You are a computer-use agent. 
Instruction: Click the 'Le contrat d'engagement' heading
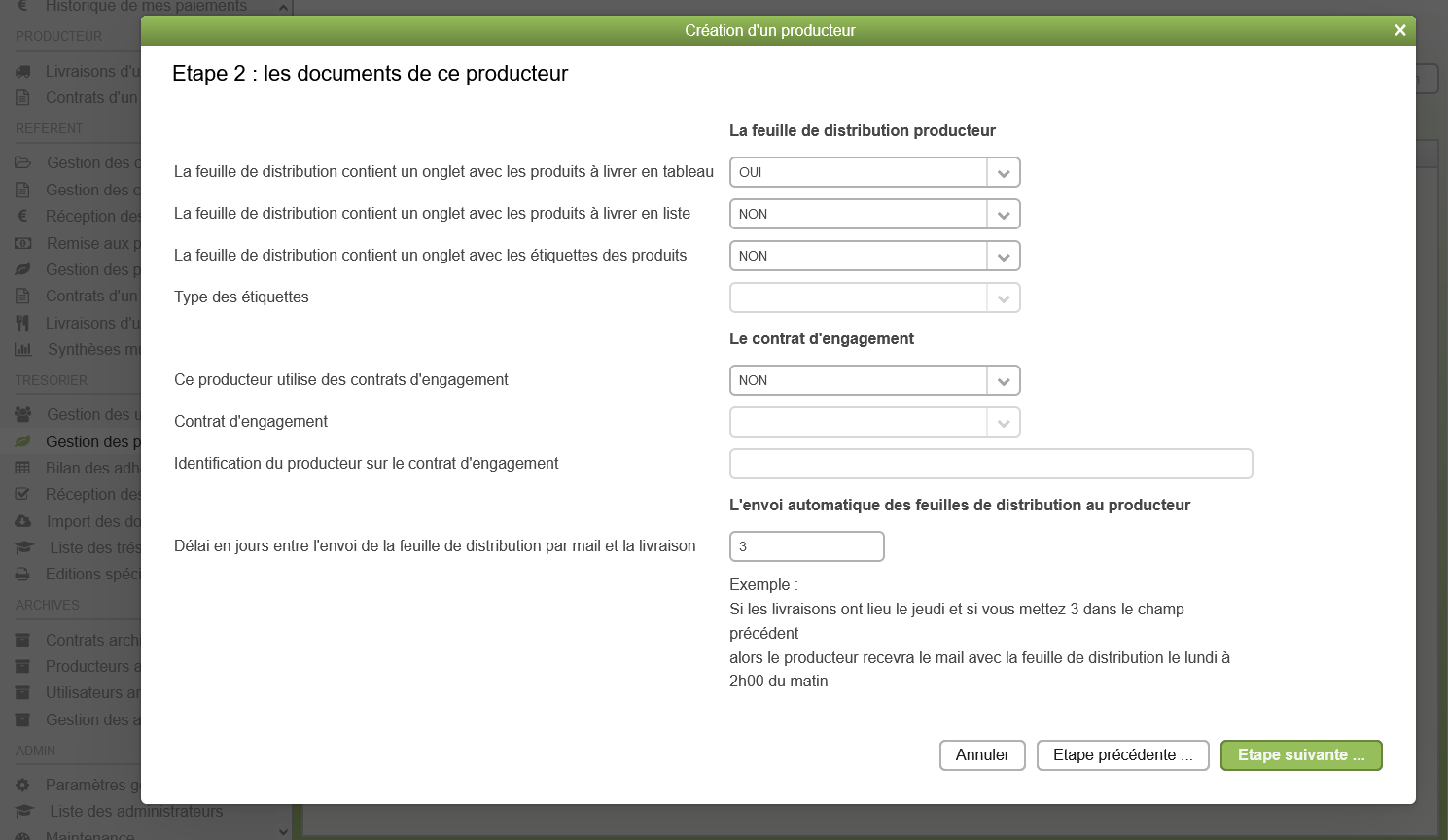point(822,338)
